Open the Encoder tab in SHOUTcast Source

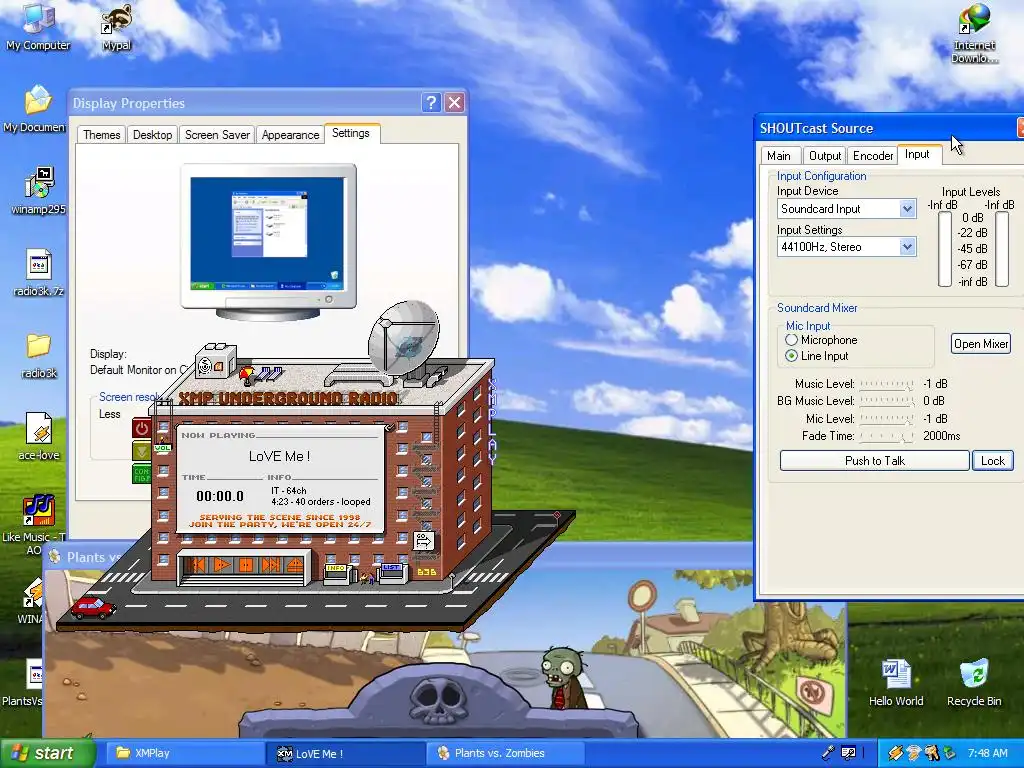(872, 155)
